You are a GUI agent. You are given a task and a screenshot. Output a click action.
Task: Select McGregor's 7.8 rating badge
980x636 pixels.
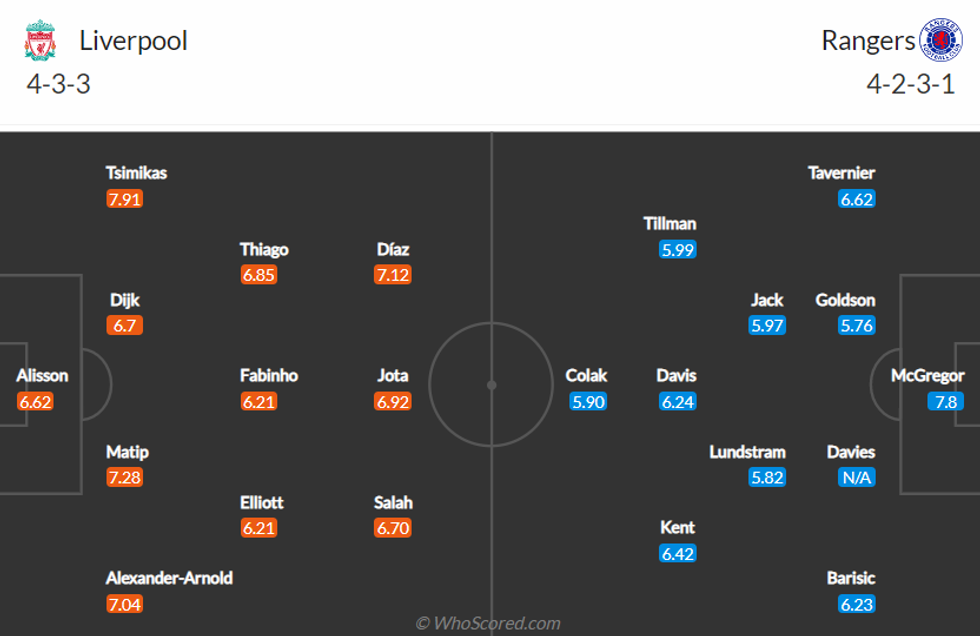945,402
